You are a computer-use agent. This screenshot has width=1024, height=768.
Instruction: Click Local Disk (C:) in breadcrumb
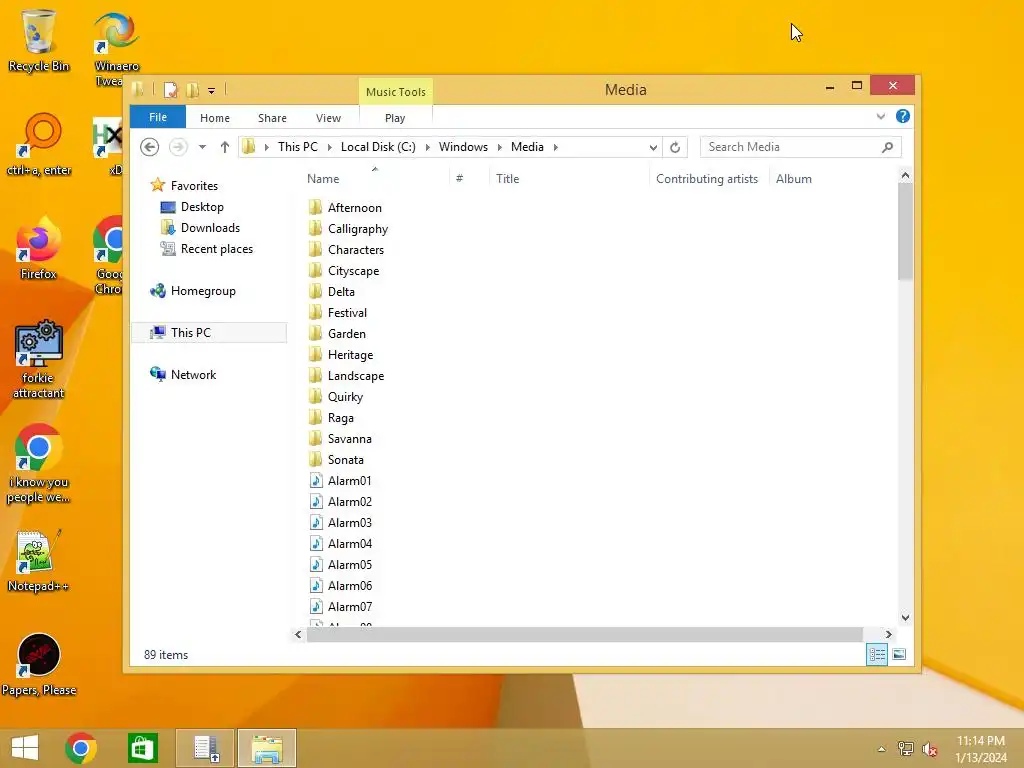point(378,147)
